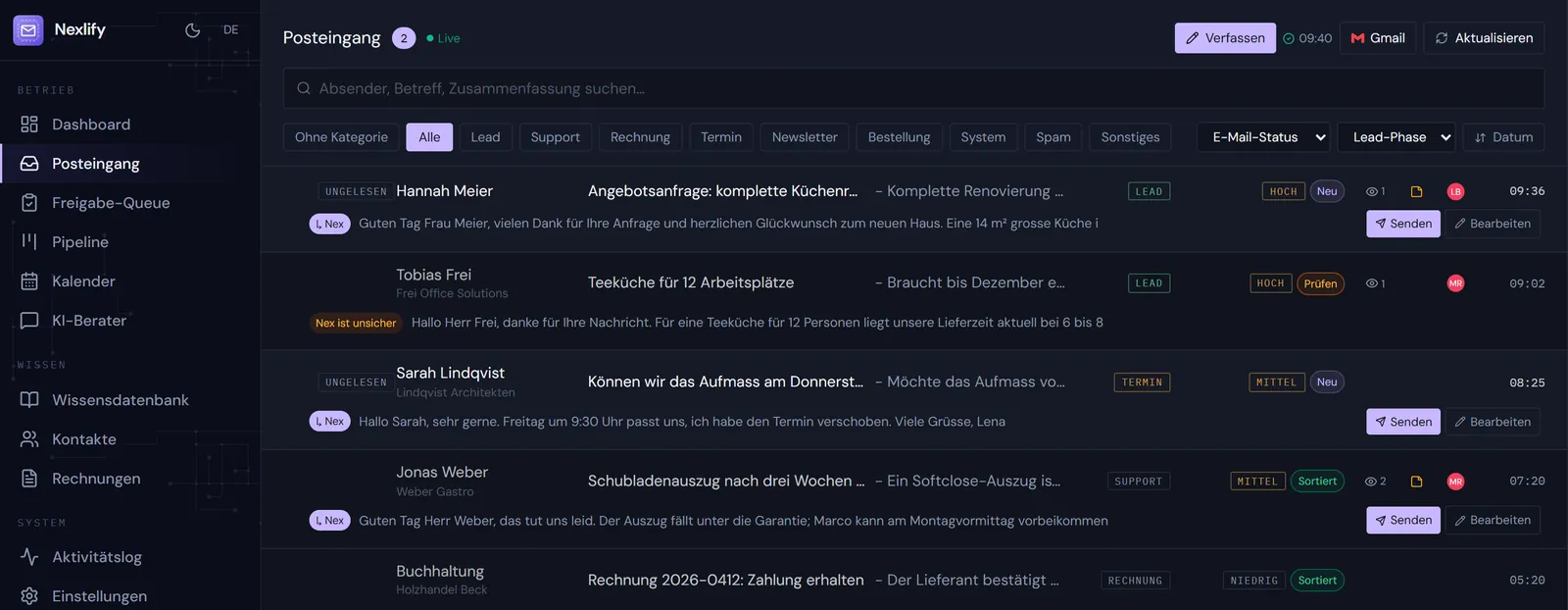Select the Alle filter tab
The image size is (1568, 610).
pyautogui.click(x=429, y=137)
